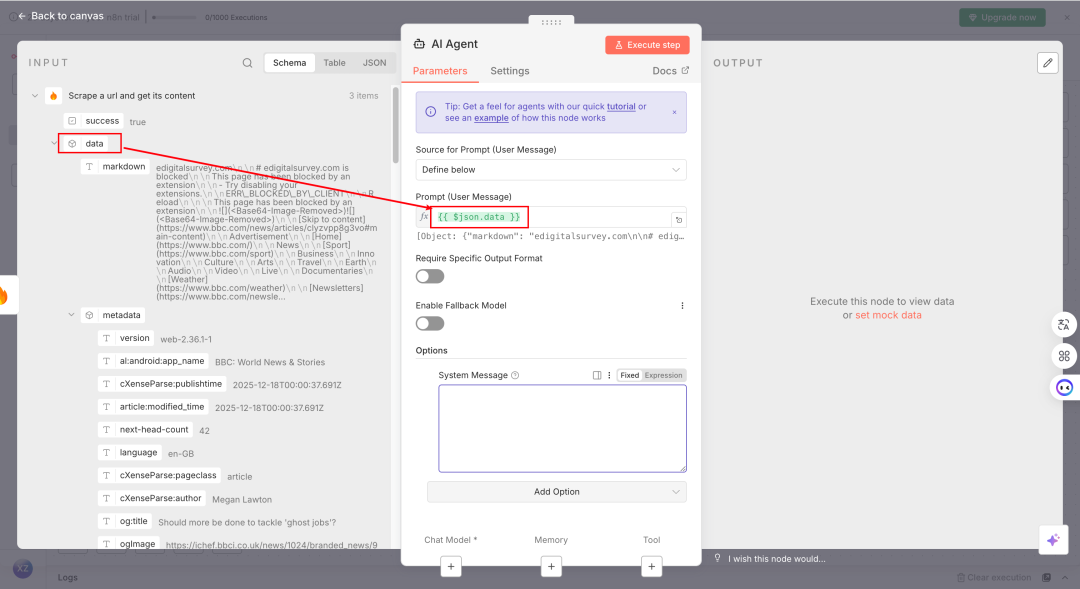
Task: Open the Docs external link
Action: pos(670,71)
